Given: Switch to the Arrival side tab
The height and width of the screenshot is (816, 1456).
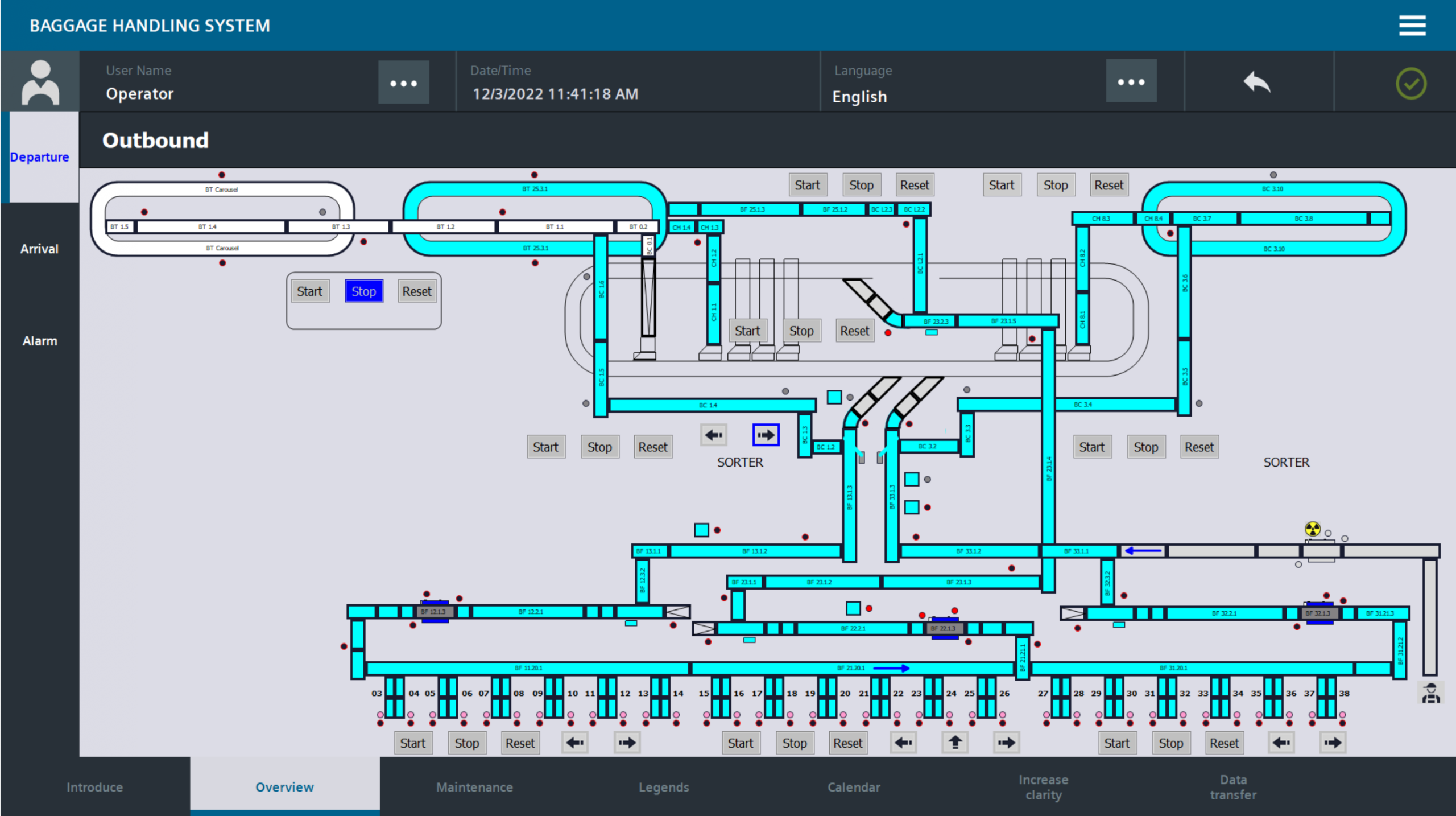Looking at the screenshot, I should [39, 249].
